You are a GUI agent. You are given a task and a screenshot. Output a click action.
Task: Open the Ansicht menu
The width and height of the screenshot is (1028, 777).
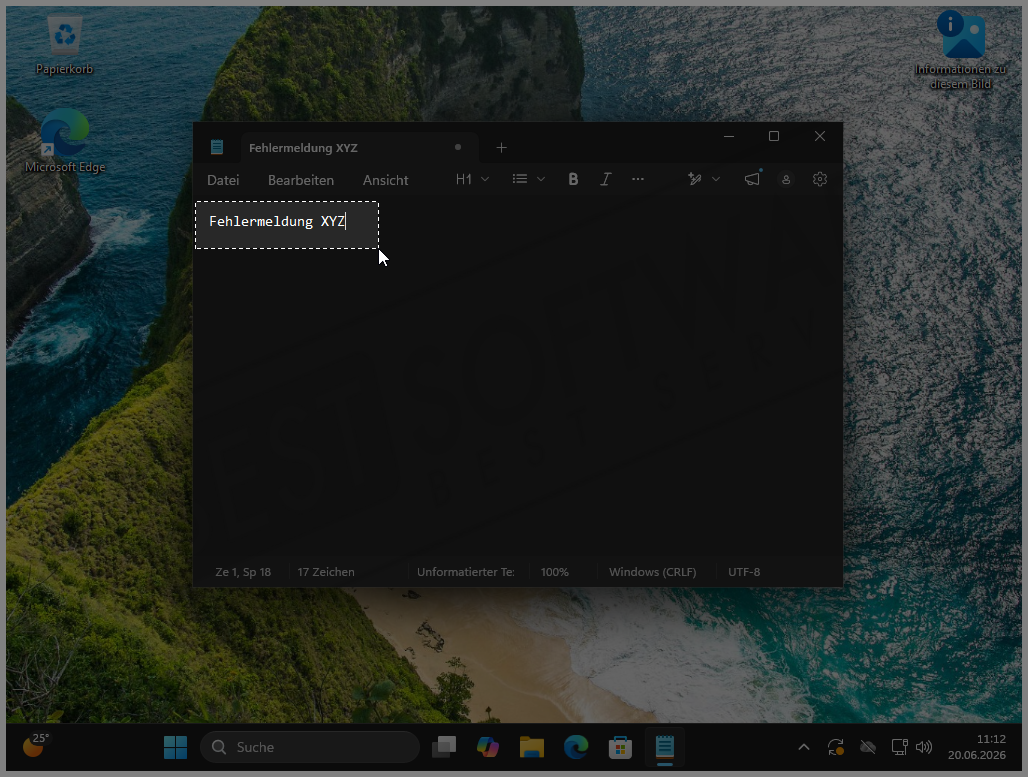point(386,180)
